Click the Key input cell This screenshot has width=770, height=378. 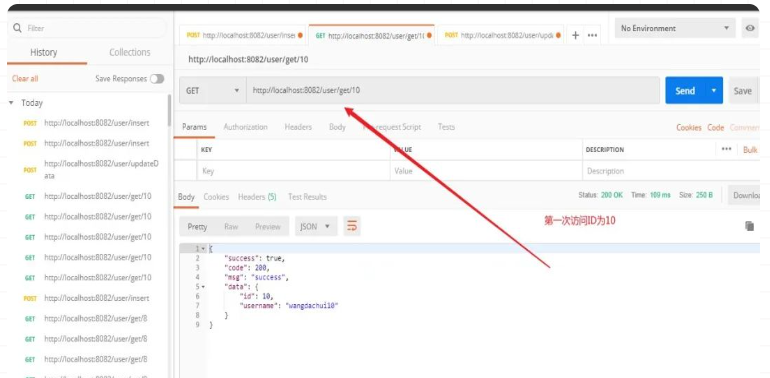[x=294, y=171]
